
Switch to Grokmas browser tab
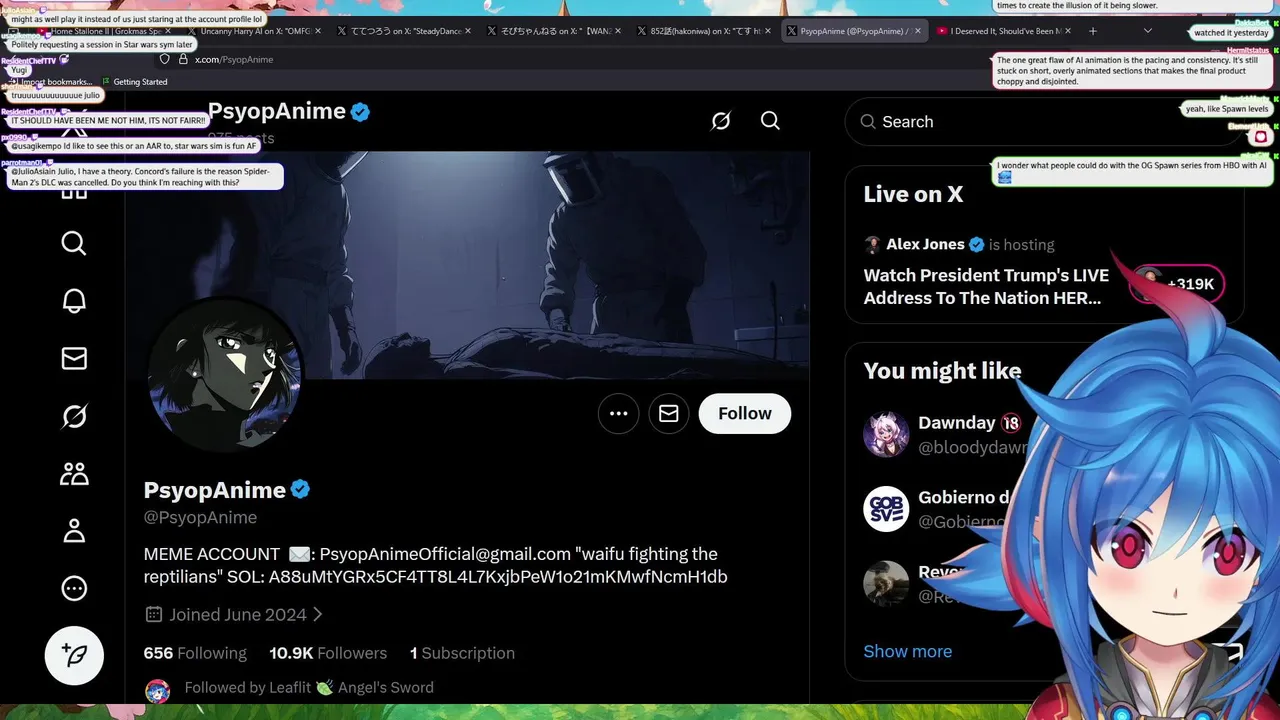tap(105, 31)
